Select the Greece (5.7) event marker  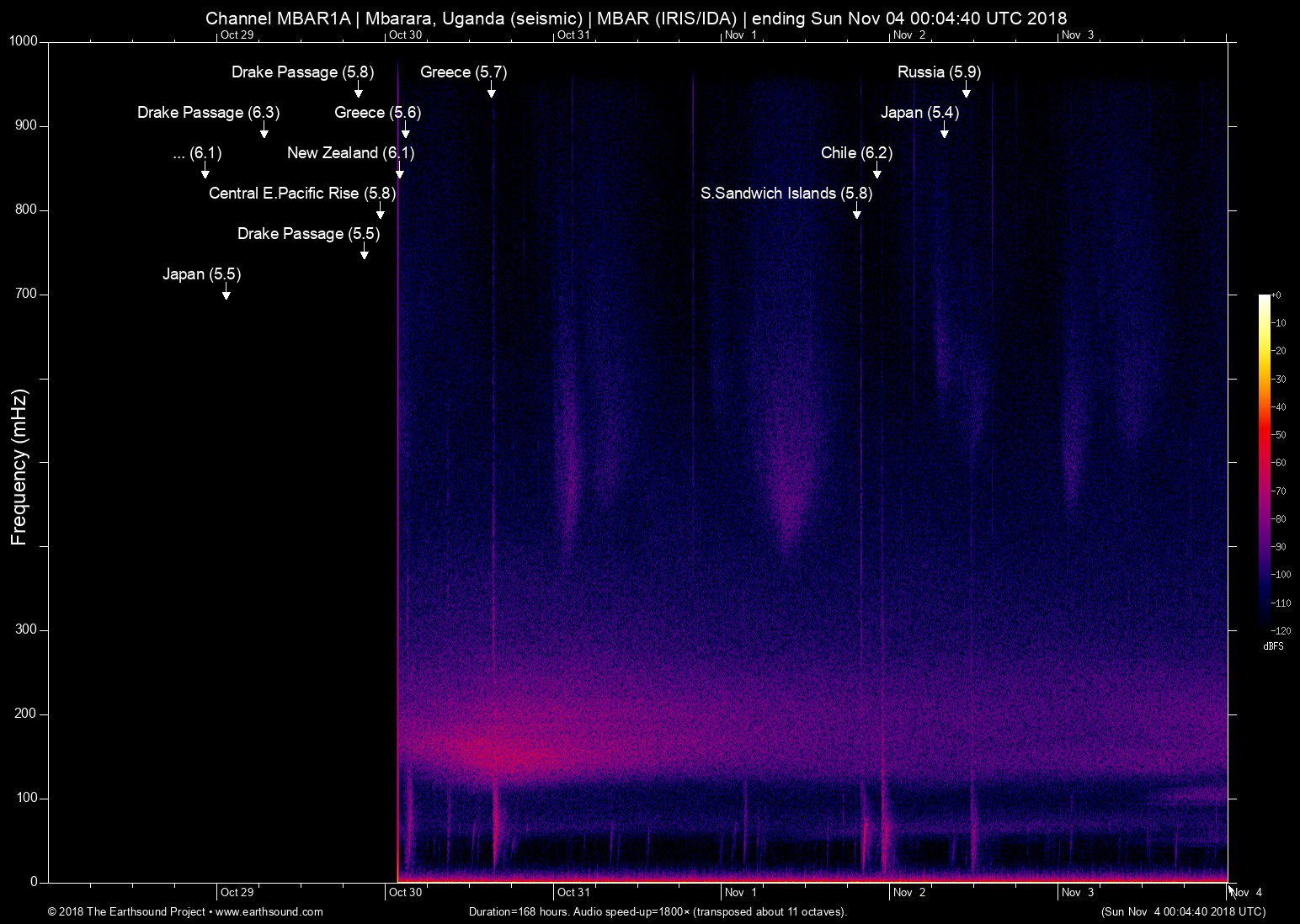click(463, 72)
